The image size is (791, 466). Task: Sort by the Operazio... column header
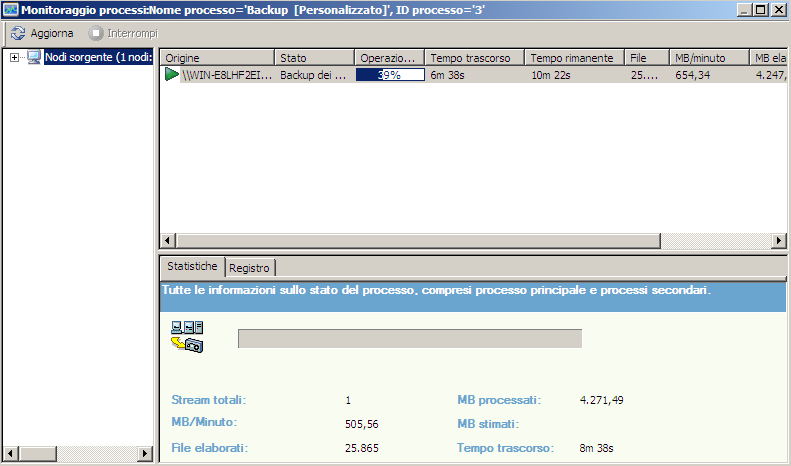[x=390, y=58]
